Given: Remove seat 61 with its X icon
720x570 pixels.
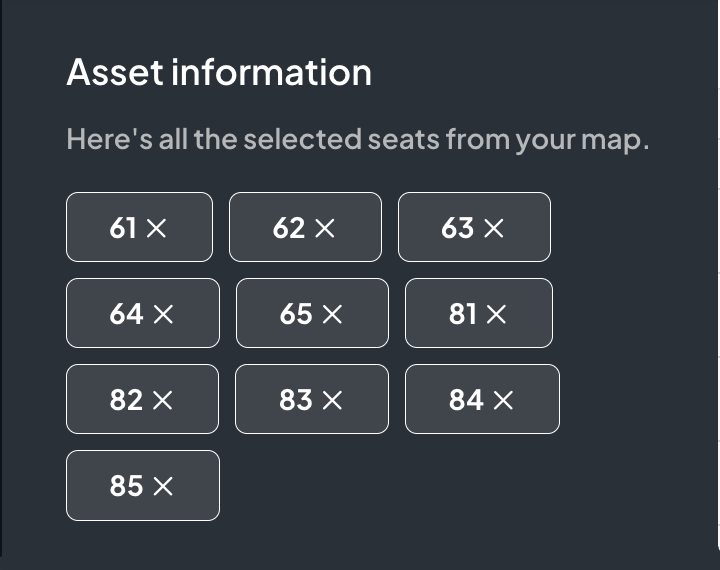Looking at the screenshot, I should [x=156, y=229].
